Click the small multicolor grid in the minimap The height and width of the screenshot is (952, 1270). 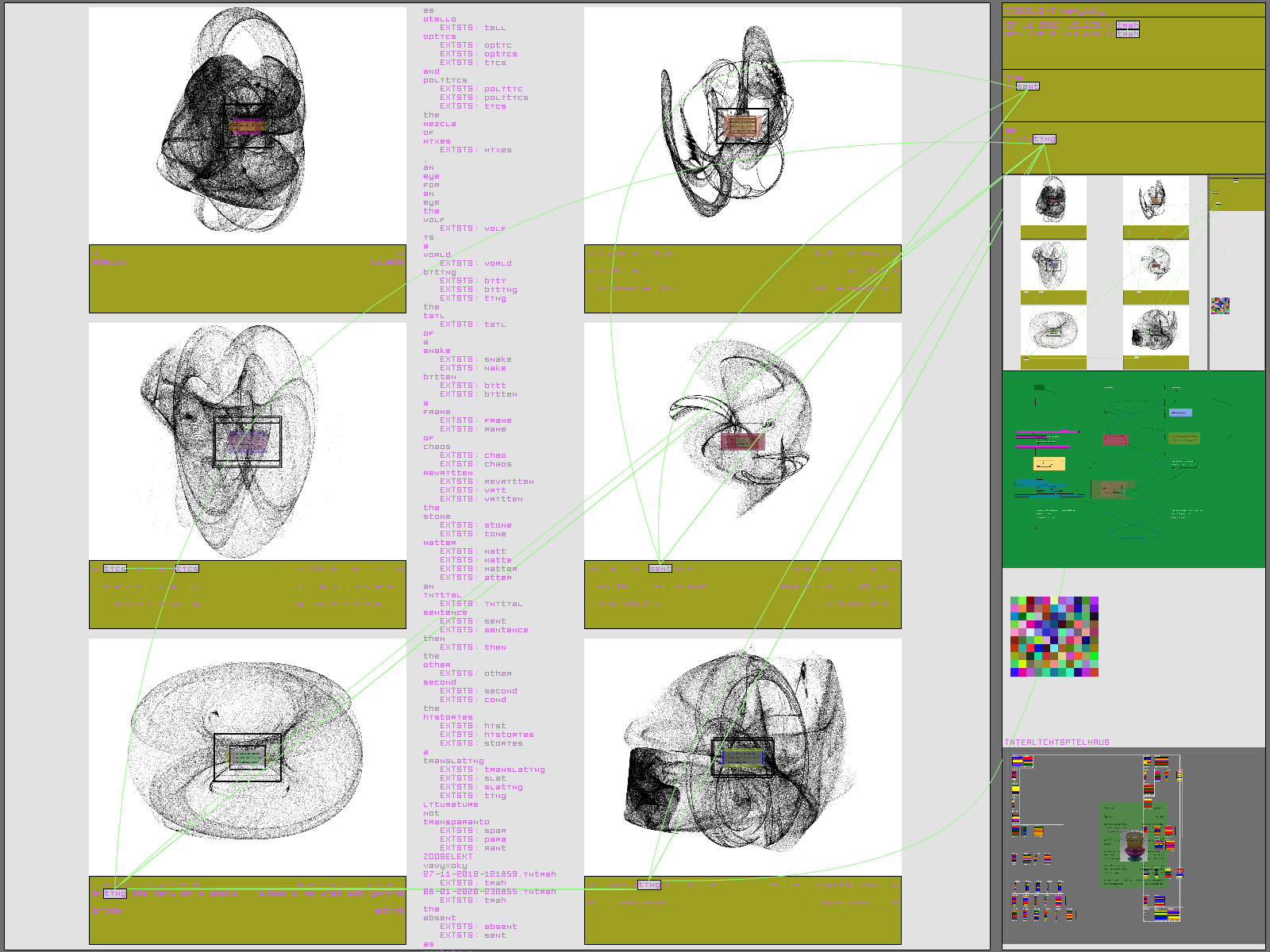point(1220,305)
